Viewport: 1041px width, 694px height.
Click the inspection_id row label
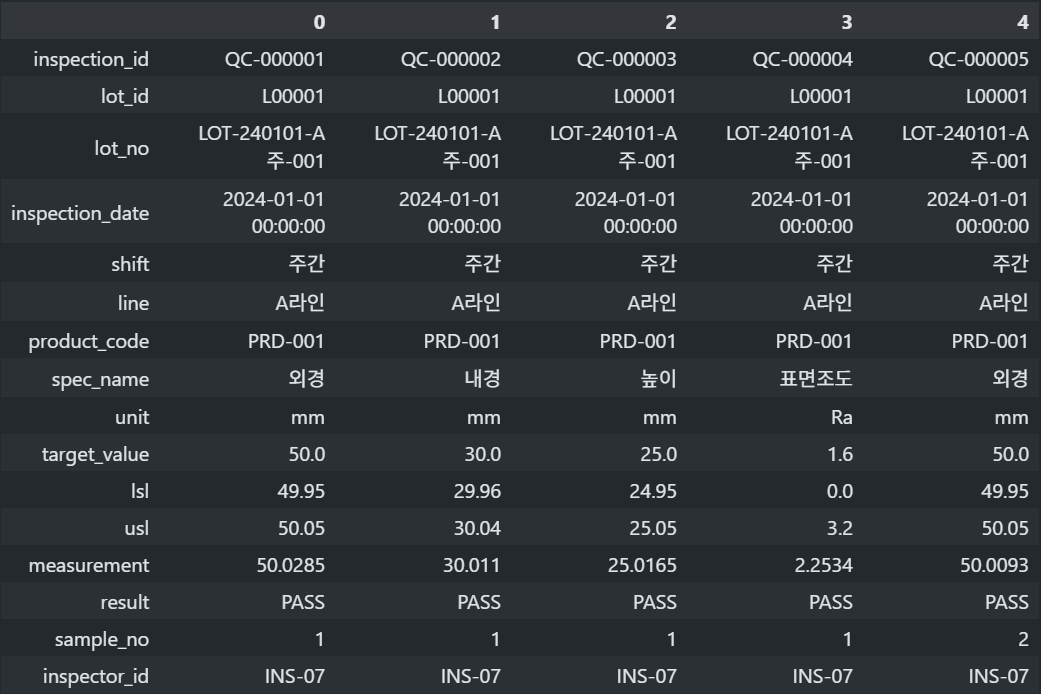click(91, 59)
